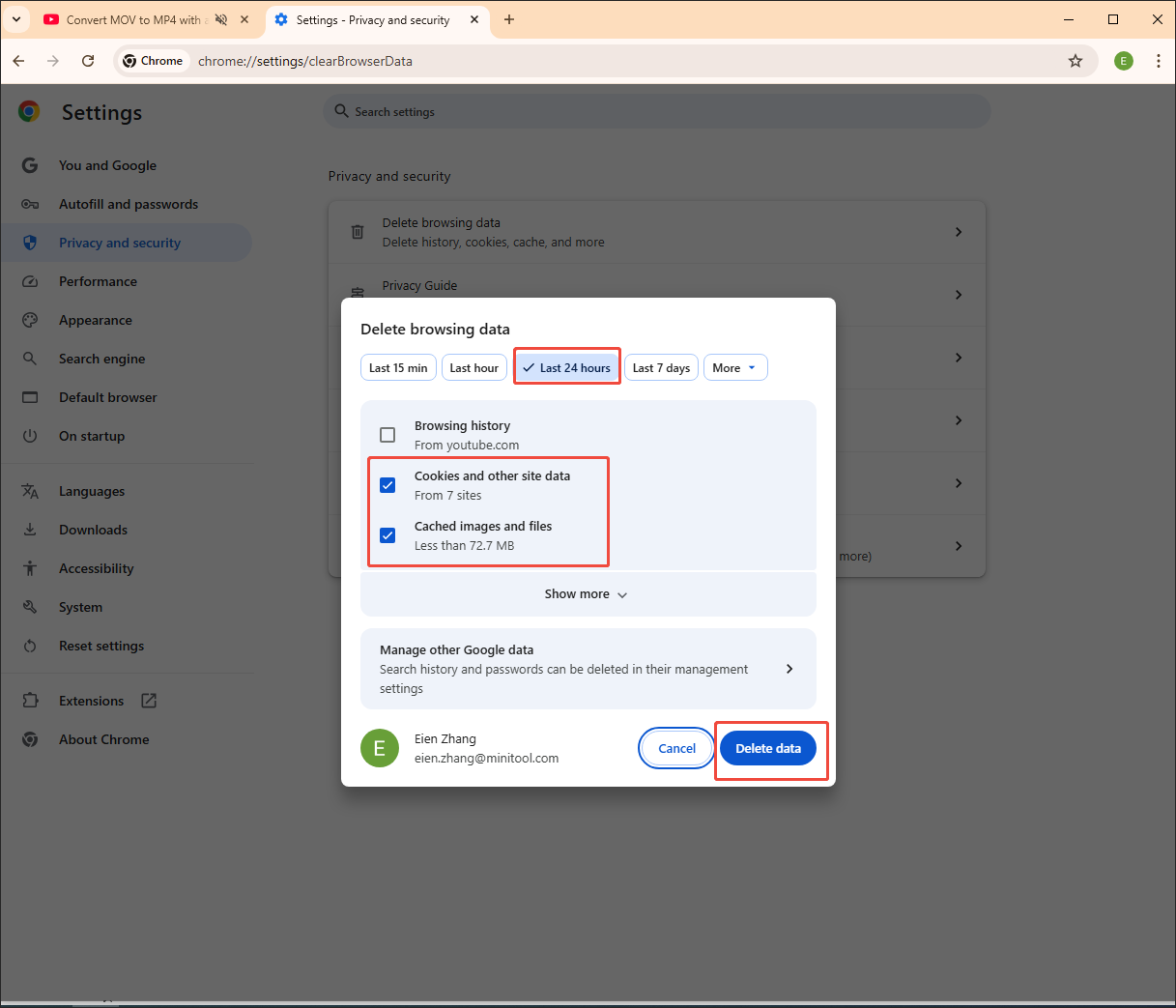Screen dimensions: 1176x1008
Task: Cancel the Delete browsing data dialog
Action: pyautogui.click(x=675, y=748)
